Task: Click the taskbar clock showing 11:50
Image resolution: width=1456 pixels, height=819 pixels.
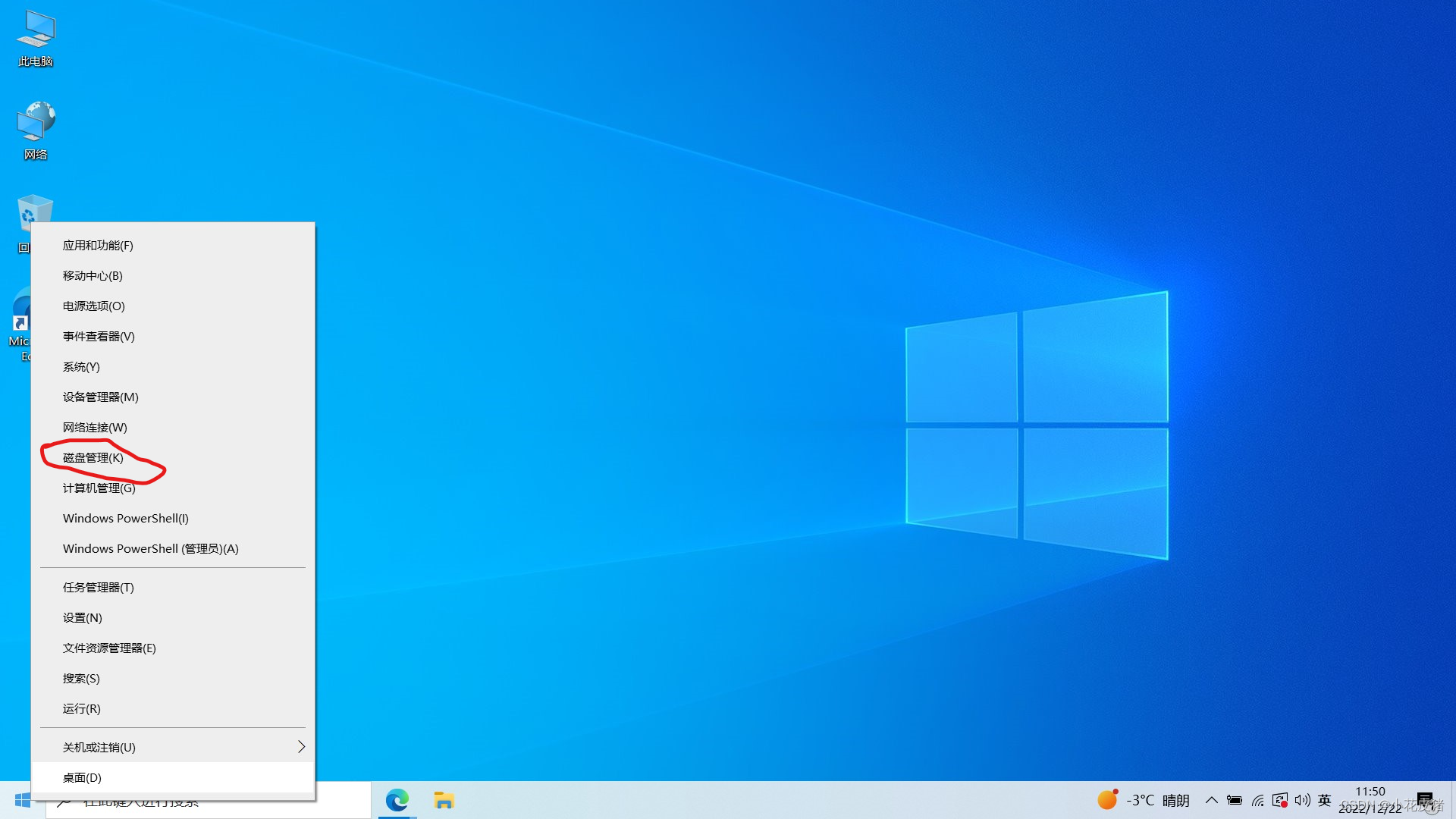Action: pos(1370,800)
